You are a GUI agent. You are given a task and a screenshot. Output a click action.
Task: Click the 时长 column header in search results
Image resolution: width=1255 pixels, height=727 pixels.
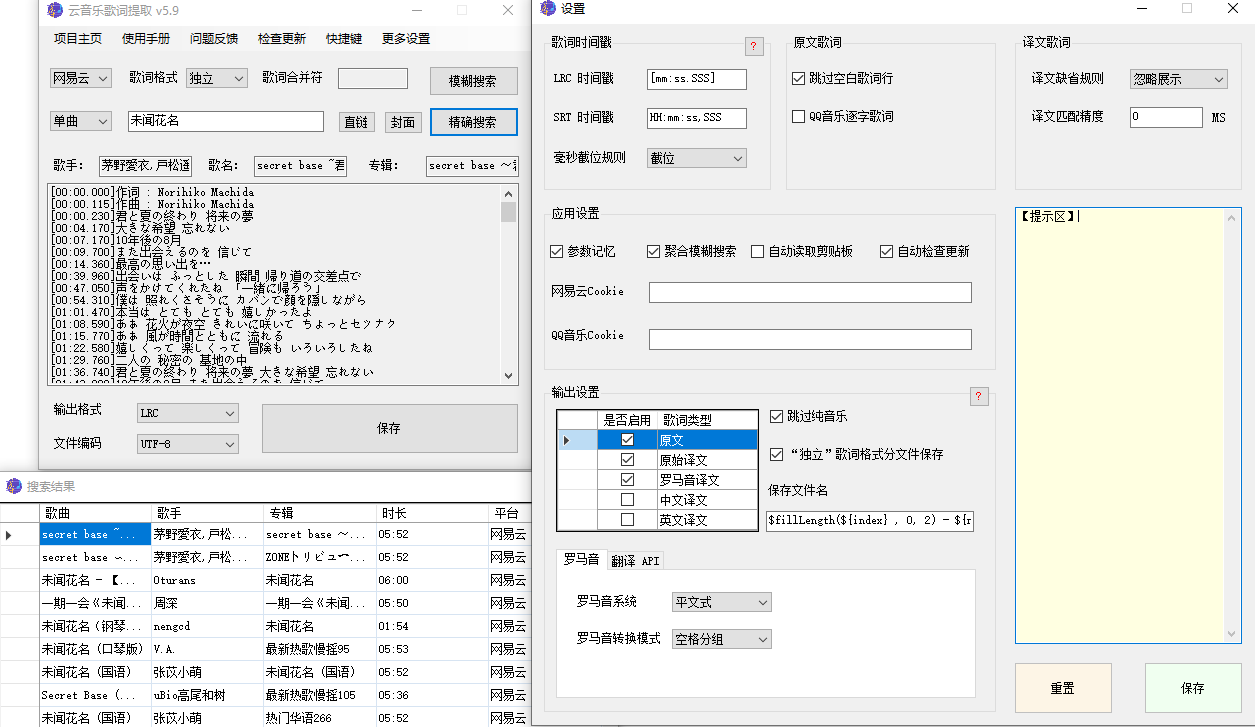[x=431, y=513]
